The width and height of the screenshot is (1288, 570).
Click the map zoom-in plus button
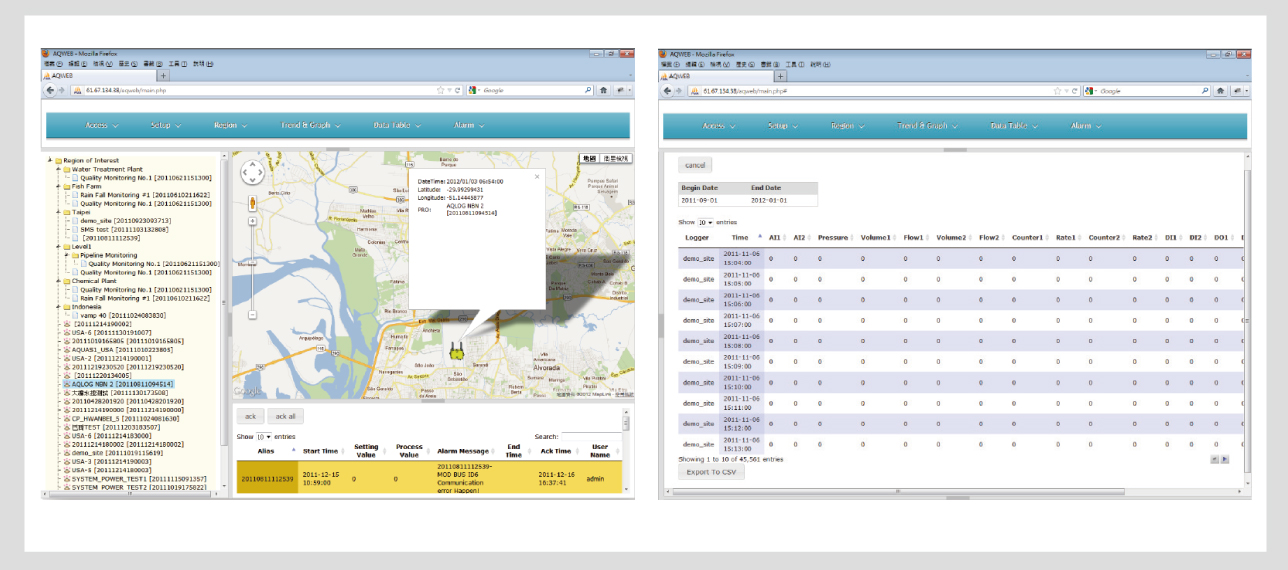(253, 222)
